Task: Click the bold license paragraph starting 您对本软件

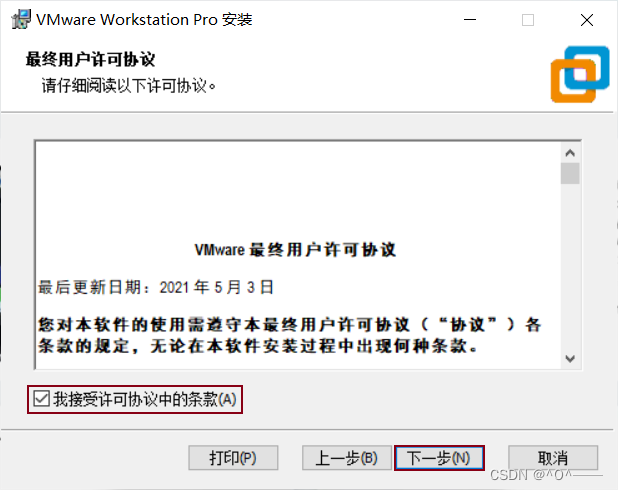Action: (290, 335)
